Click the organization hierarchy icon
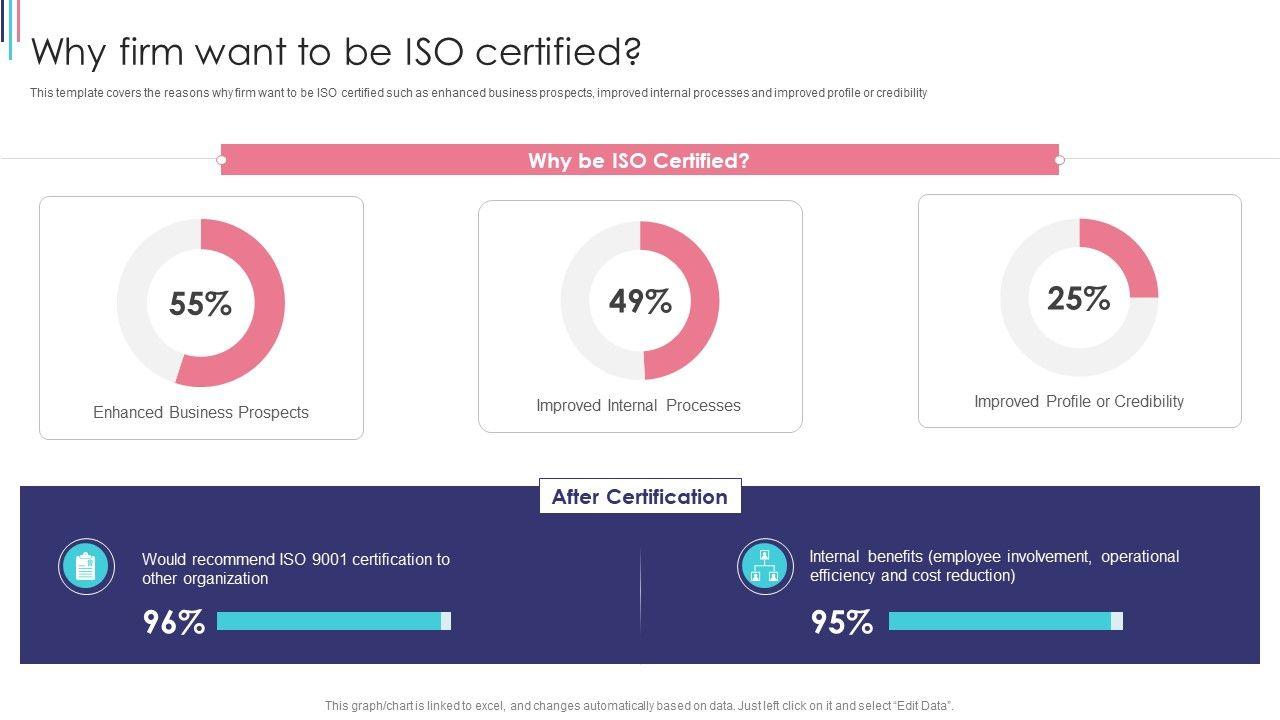The width and height of the screenshot is (1280, 720). (765, 566)
